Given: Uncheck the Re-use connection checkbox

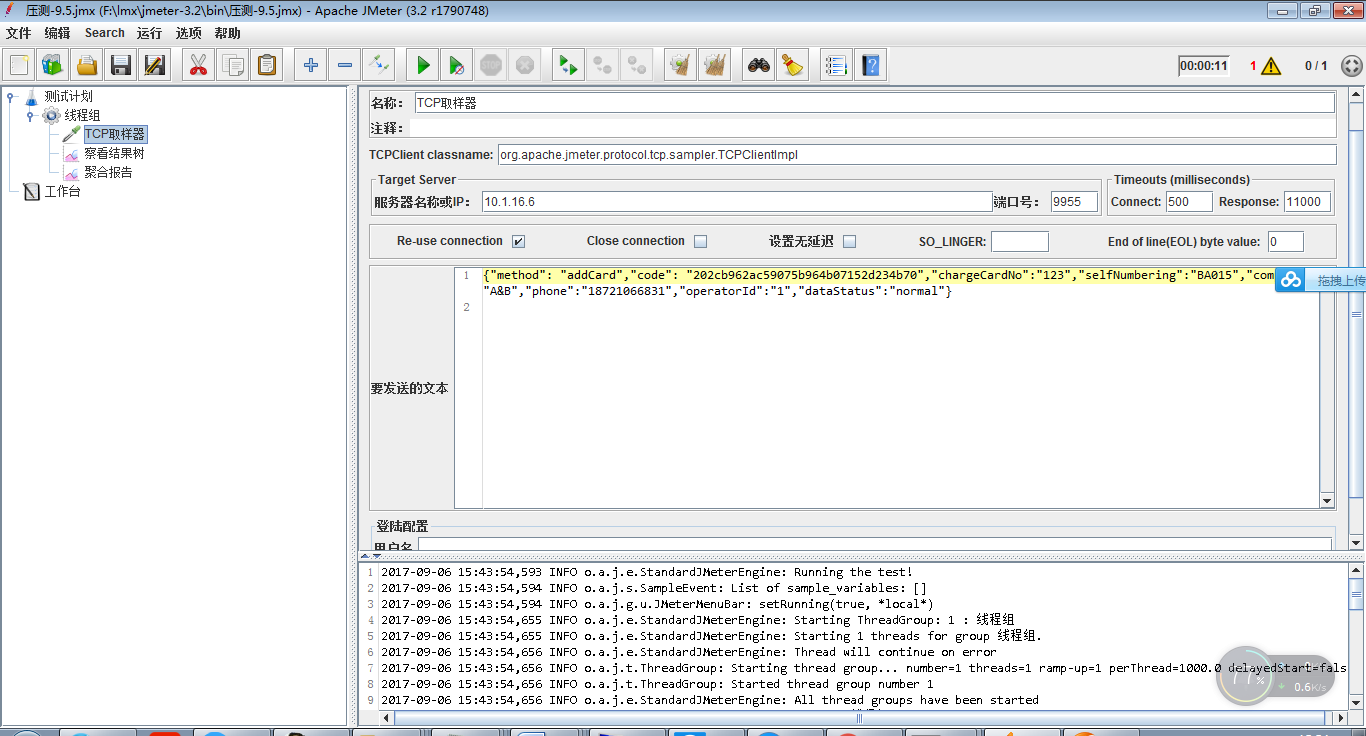Looking at the screenshot, I should pos(517,241).
